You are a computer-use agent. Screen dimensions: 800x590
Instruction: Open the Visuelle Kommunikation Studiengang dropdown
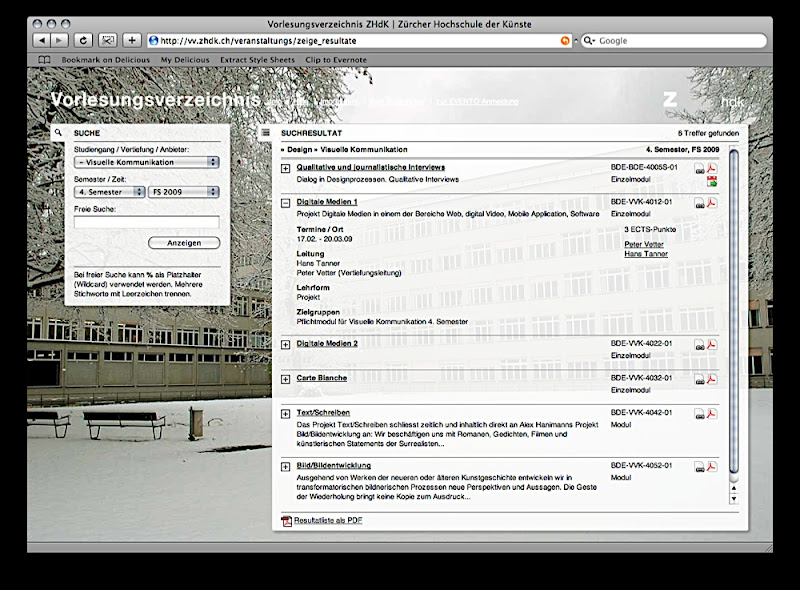click(146, 162)
